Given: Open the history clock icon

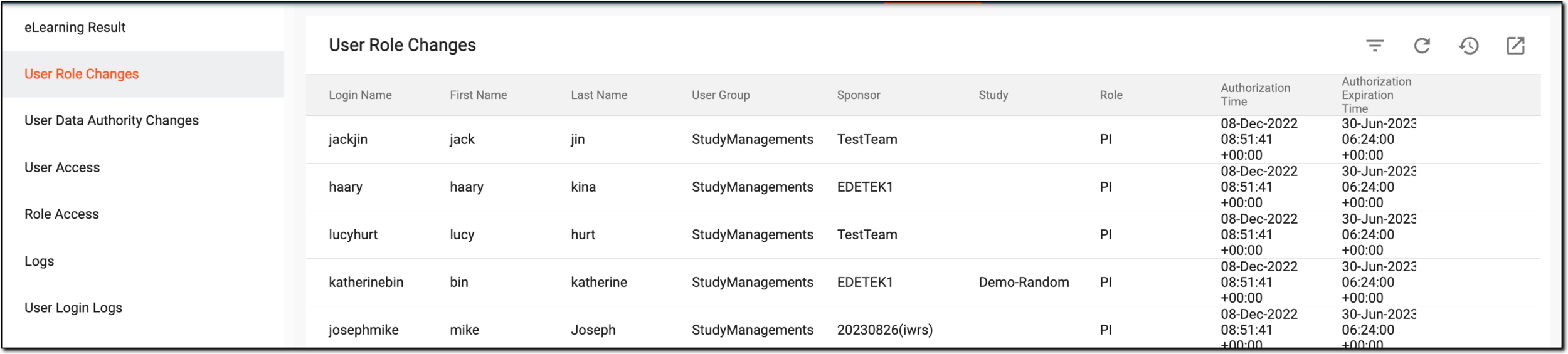Looking at the screenshot, I should pyautogui.click(x=1469, y=46).
